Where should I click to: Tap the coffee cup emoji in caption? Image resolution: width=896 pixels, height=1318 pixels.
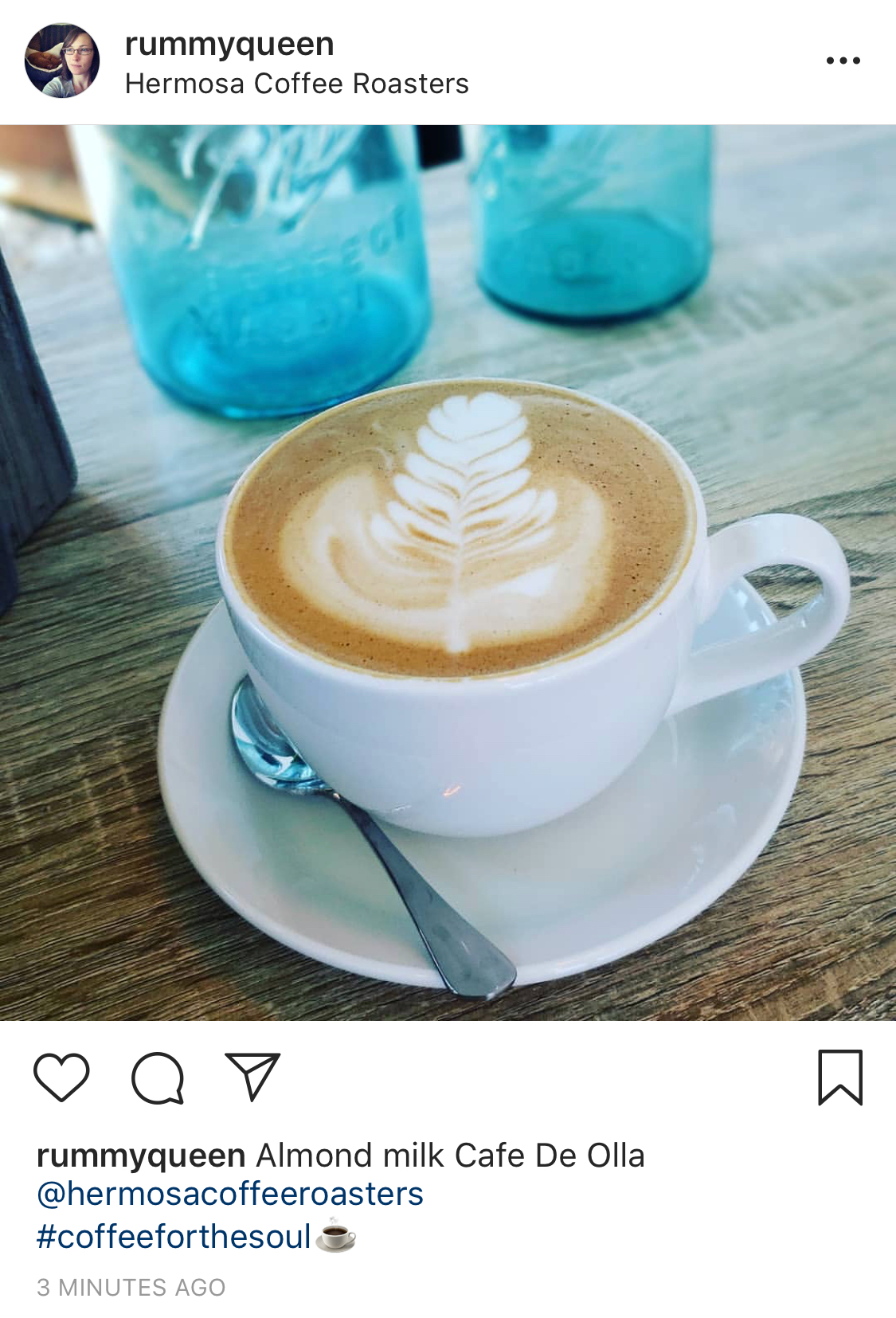click(x=335, y=1236)
